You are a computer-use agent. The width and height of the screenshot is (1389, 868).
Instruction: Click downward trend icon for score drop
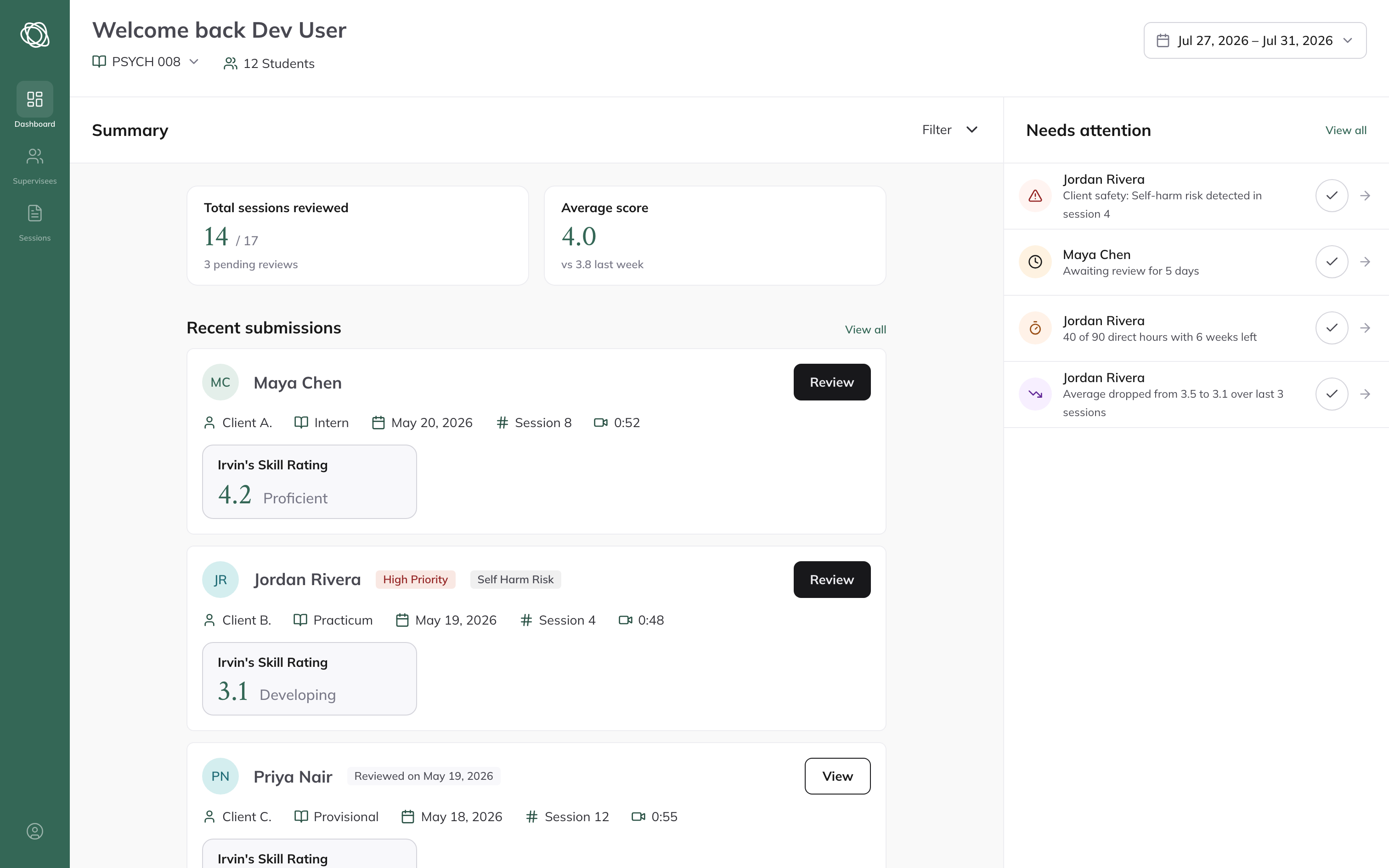coord(1035,394)
